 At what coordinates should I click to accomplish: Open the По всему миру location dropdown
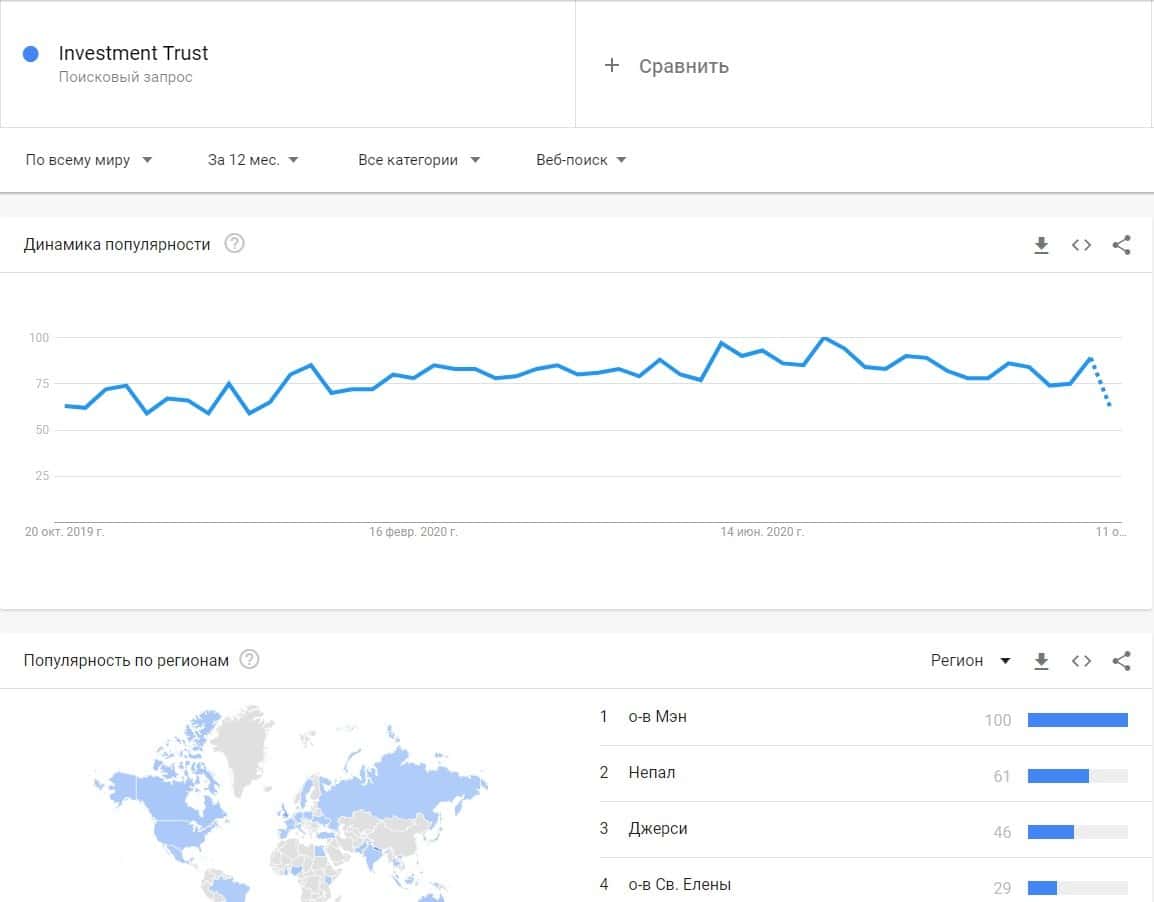pos(89,160)
